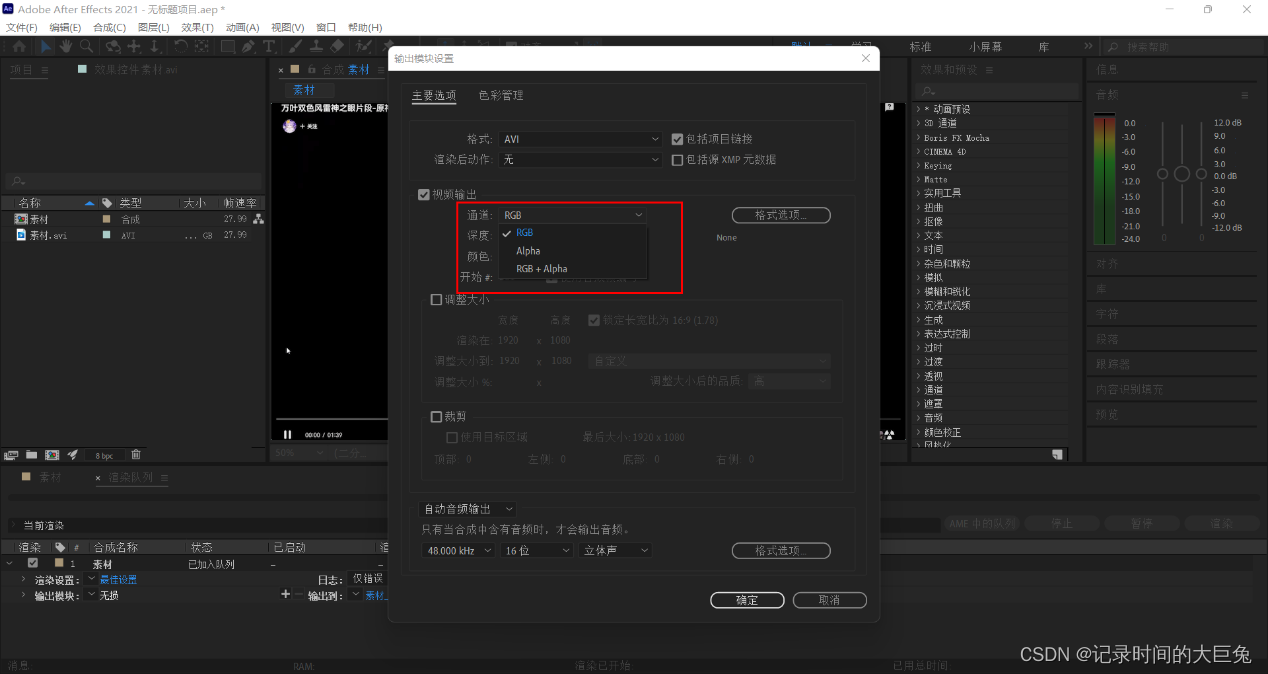1268x674 pixels.
Task: Click the 最佳设置 render settings link
Action: [118, 580]
